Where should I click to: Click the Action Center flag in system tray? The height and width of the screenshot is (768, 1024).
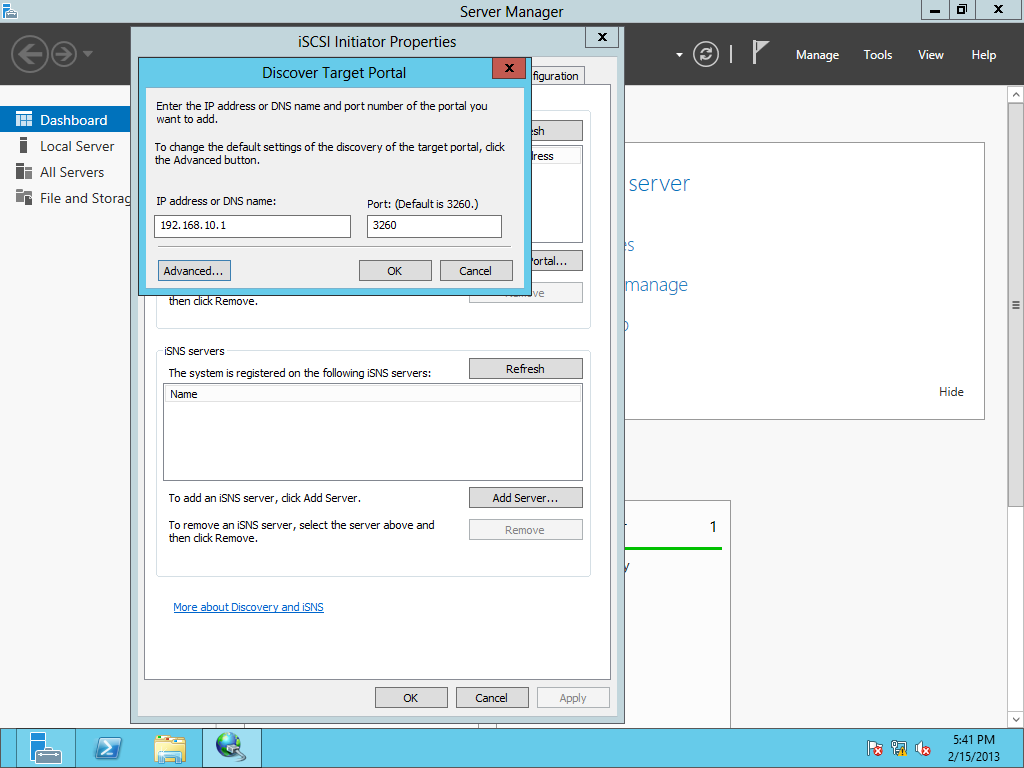click(873, 747)
